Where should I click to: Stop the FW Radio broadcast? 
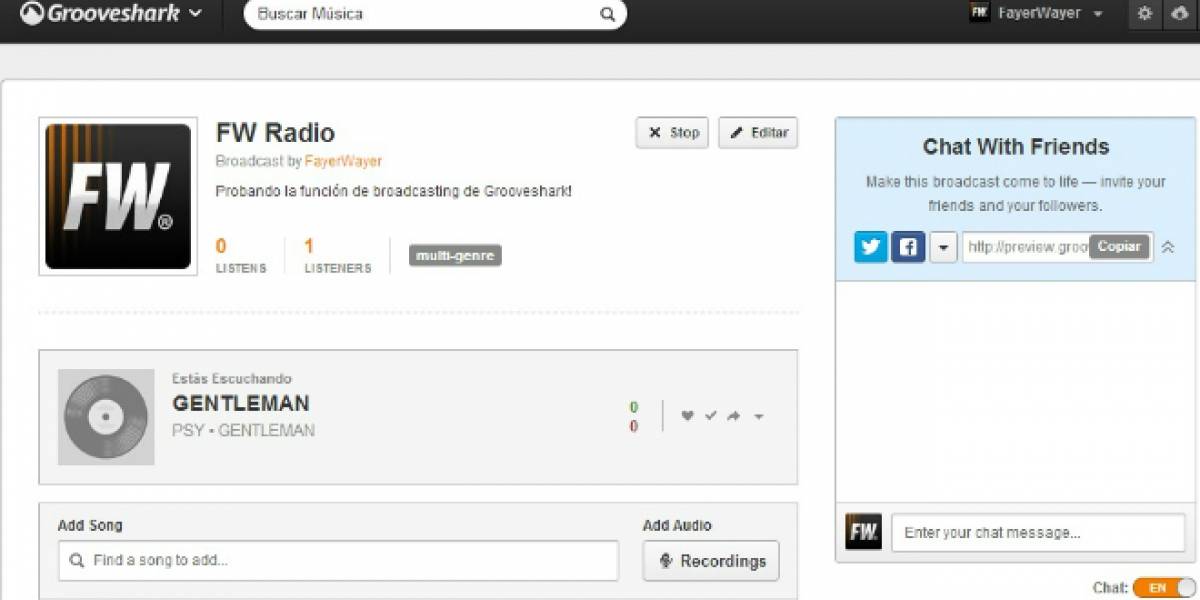pyautogui.click(x=672, y=133)
